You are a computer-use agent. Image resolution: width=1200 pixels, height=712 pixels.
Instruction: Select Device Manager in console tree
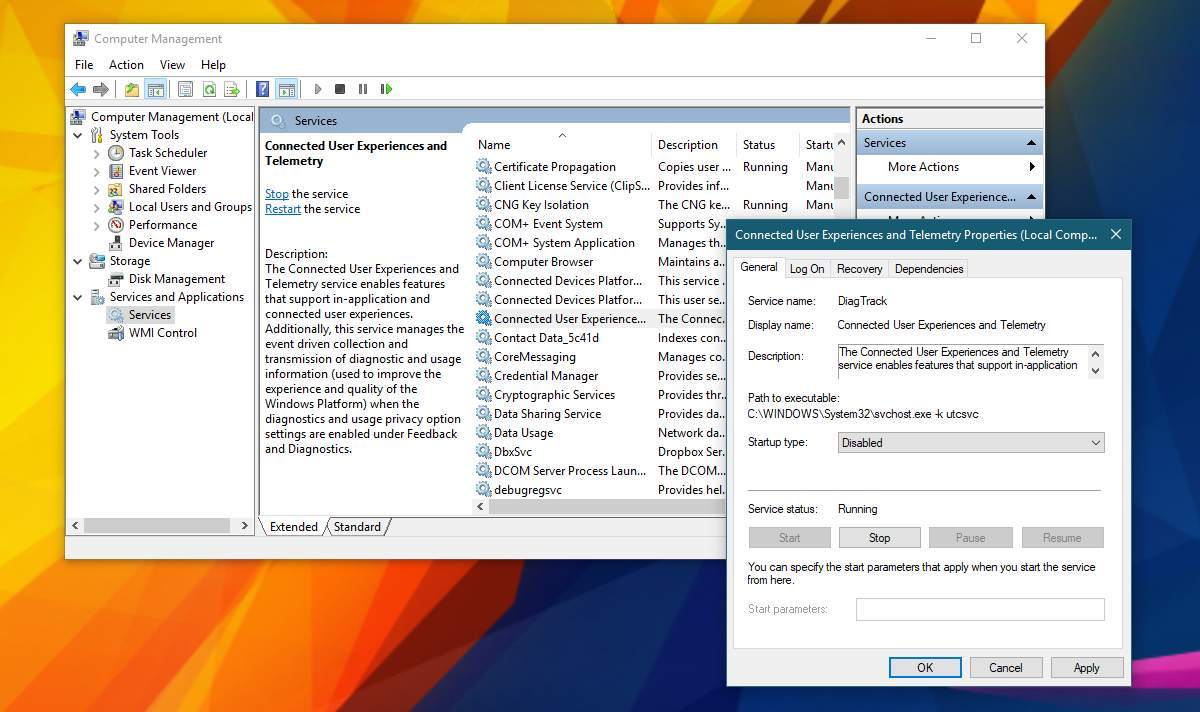(171, 243)
